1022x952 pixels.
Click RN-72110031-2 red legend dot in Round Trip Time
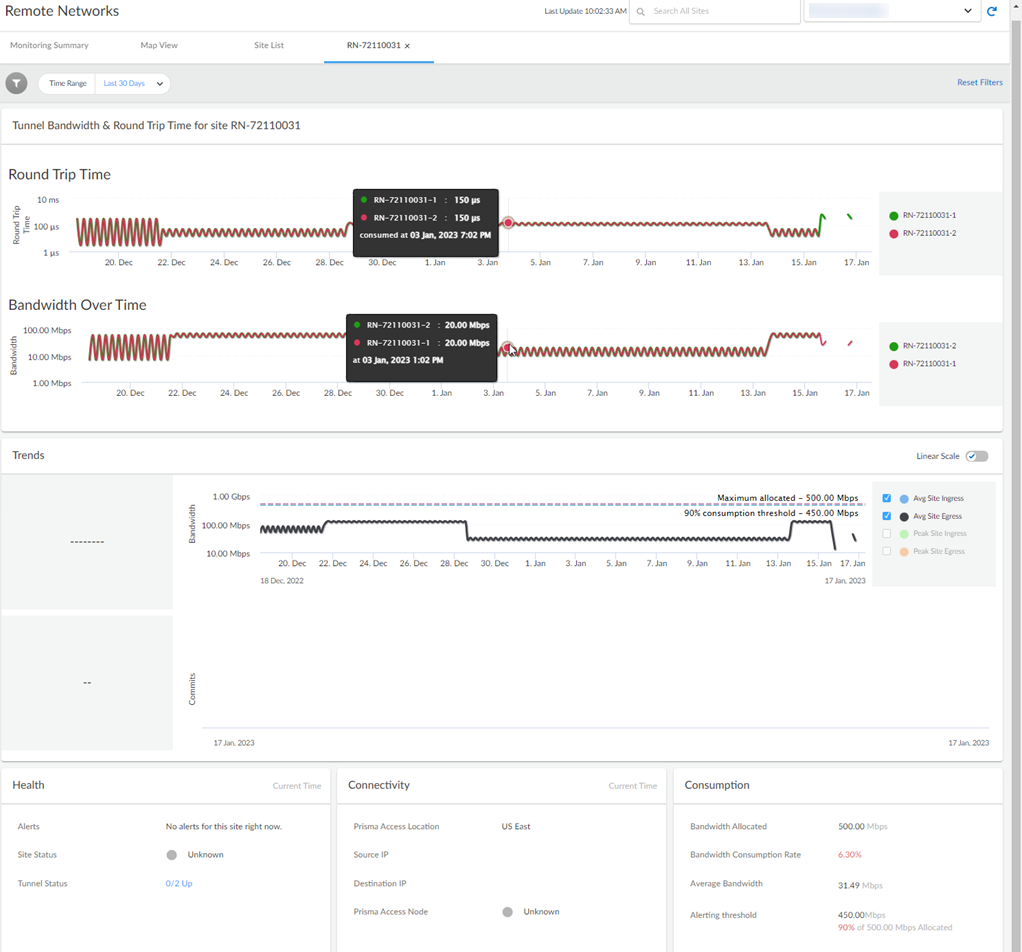[x=893, y=234]
